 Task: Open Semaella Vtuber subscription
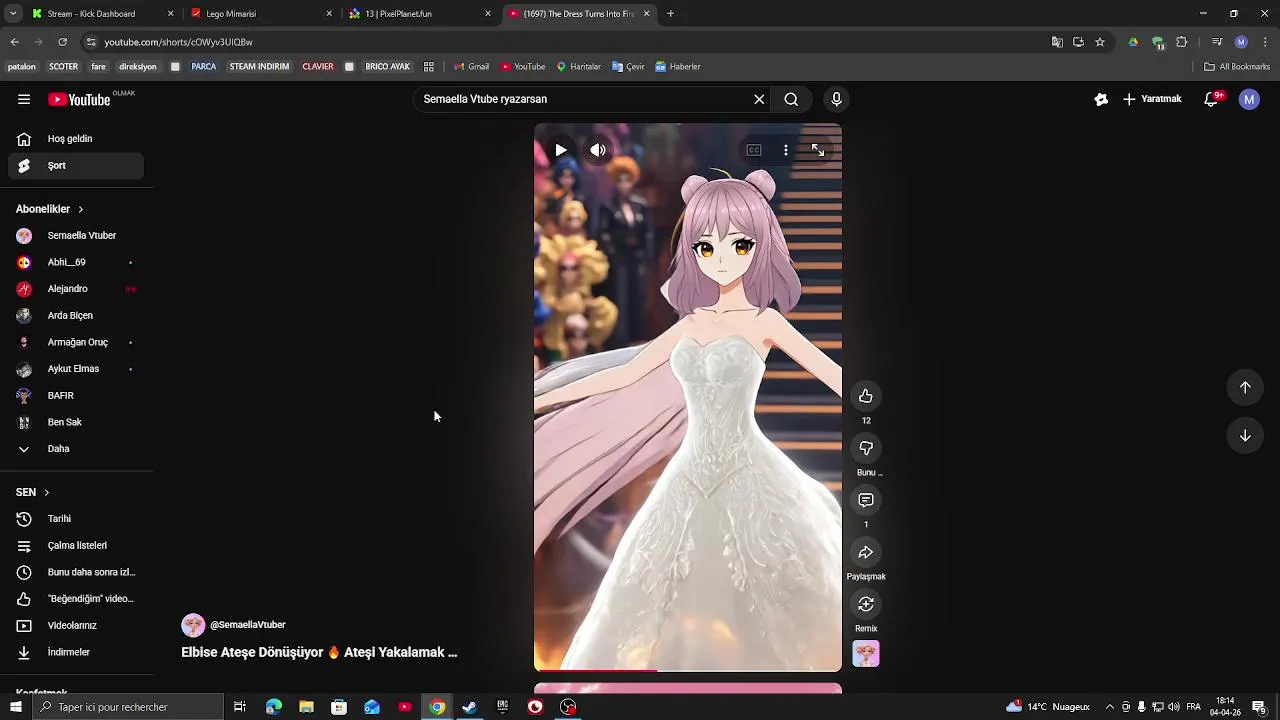[76, 236]
